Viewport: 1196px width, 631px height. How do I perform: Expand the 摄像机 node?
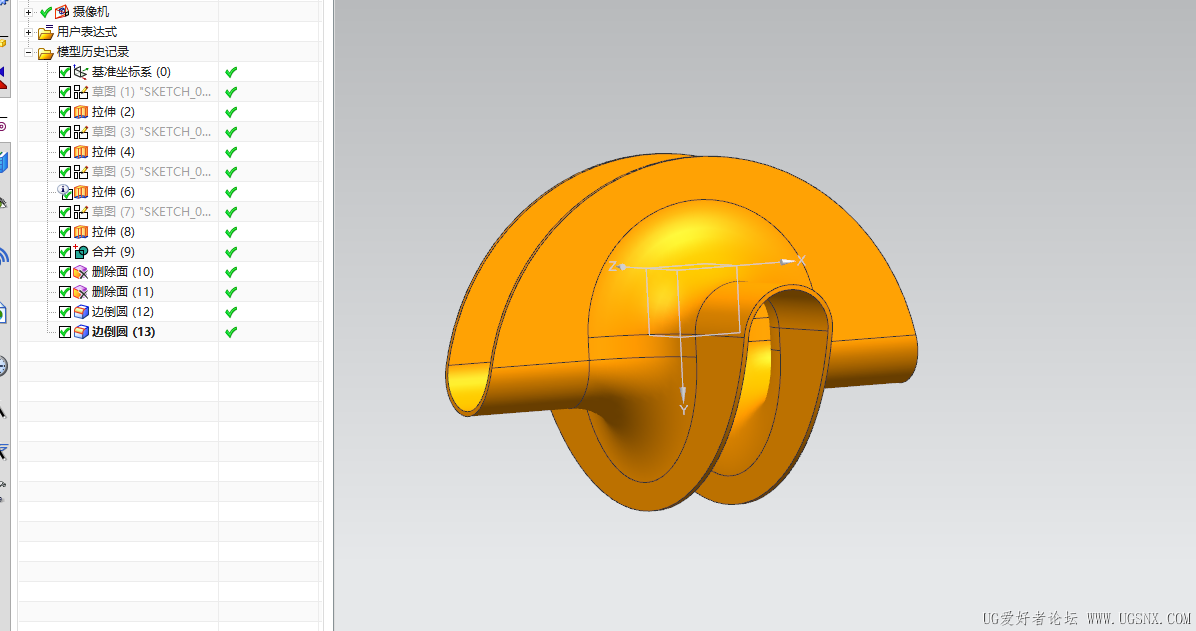(x=28, y=12)
